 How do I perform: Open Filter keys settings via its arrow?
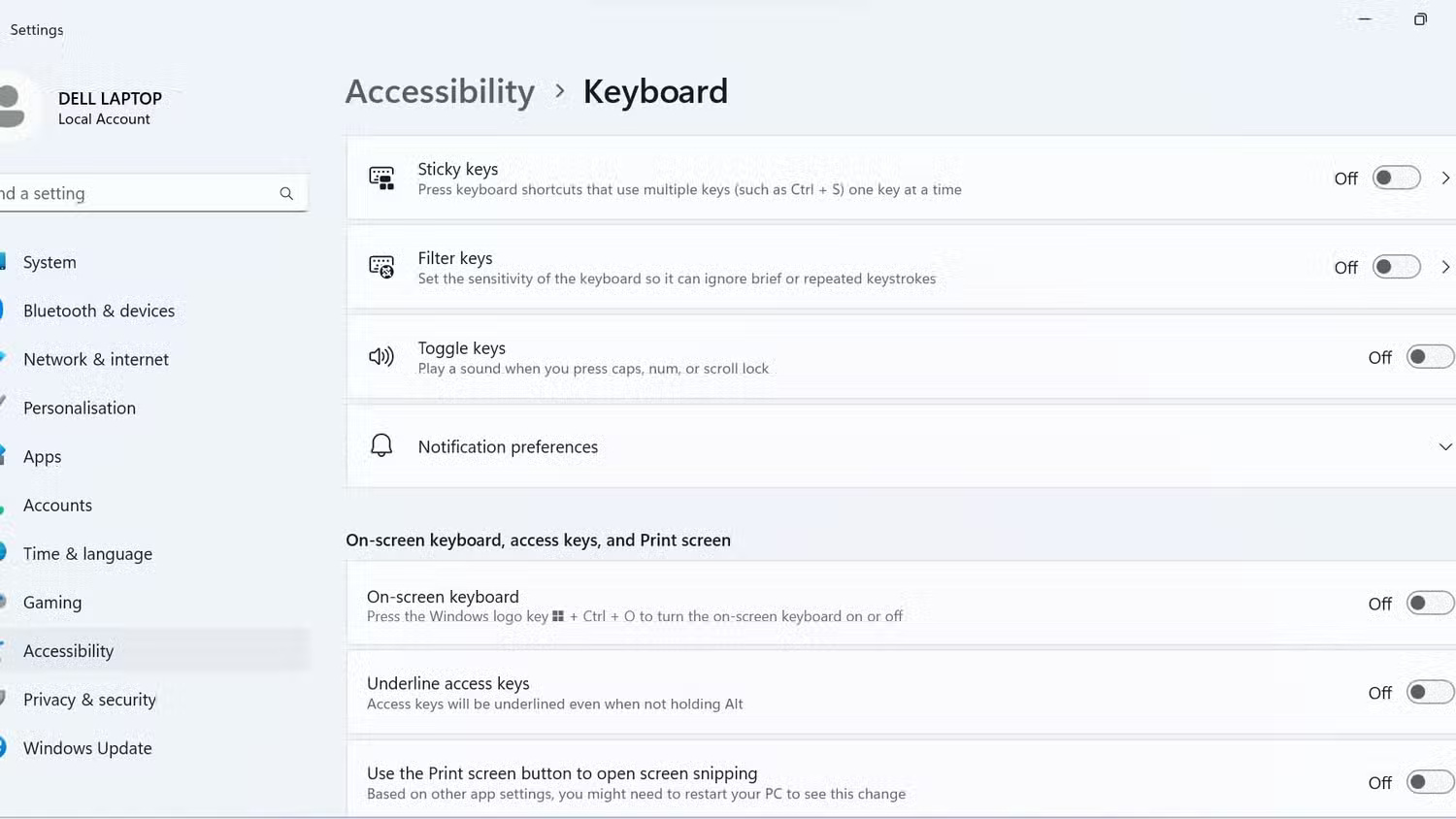coord(1445,267)
